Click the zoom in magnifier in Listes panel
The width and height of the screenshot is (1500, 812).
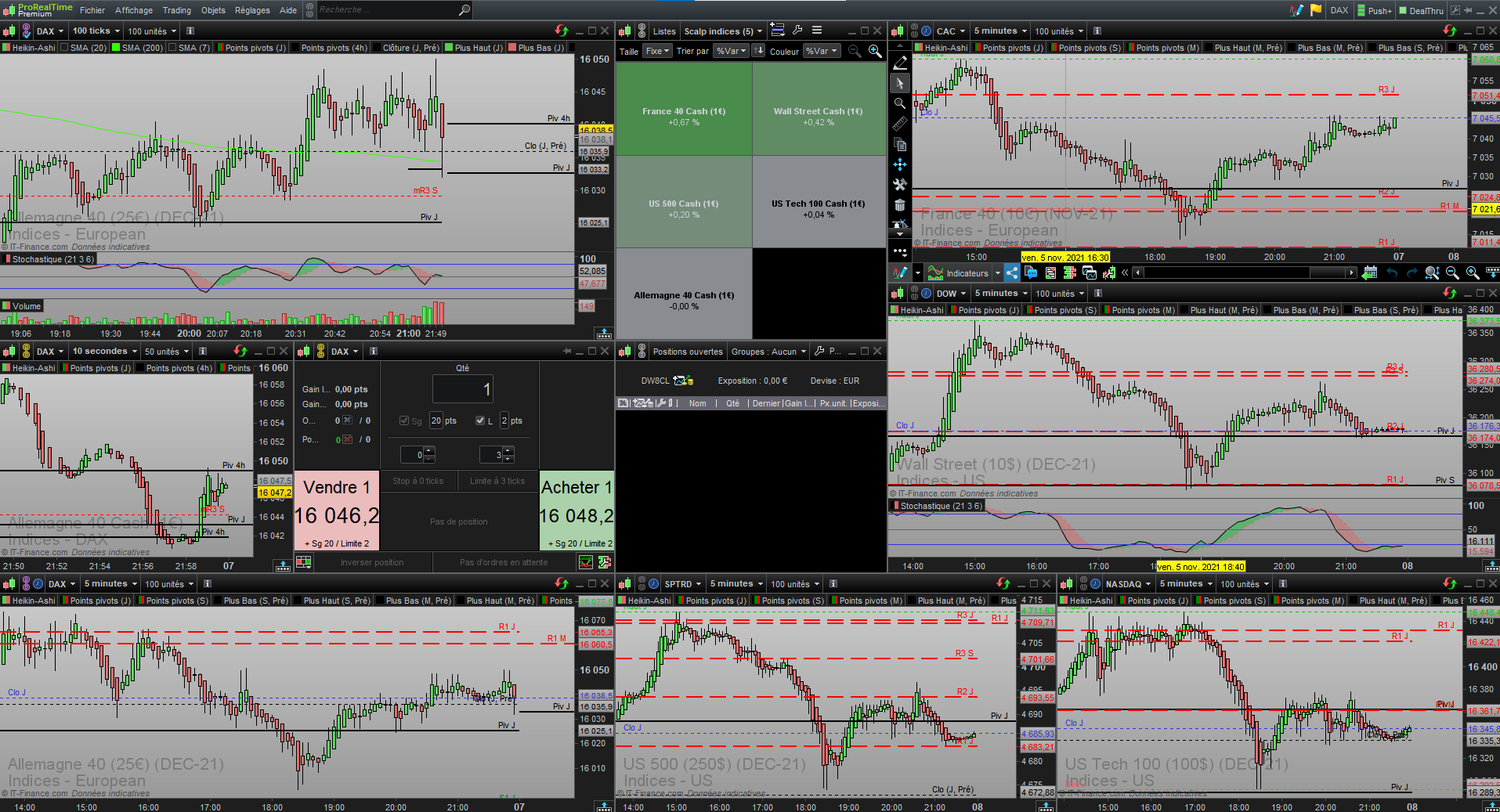(x=875, y=51)
